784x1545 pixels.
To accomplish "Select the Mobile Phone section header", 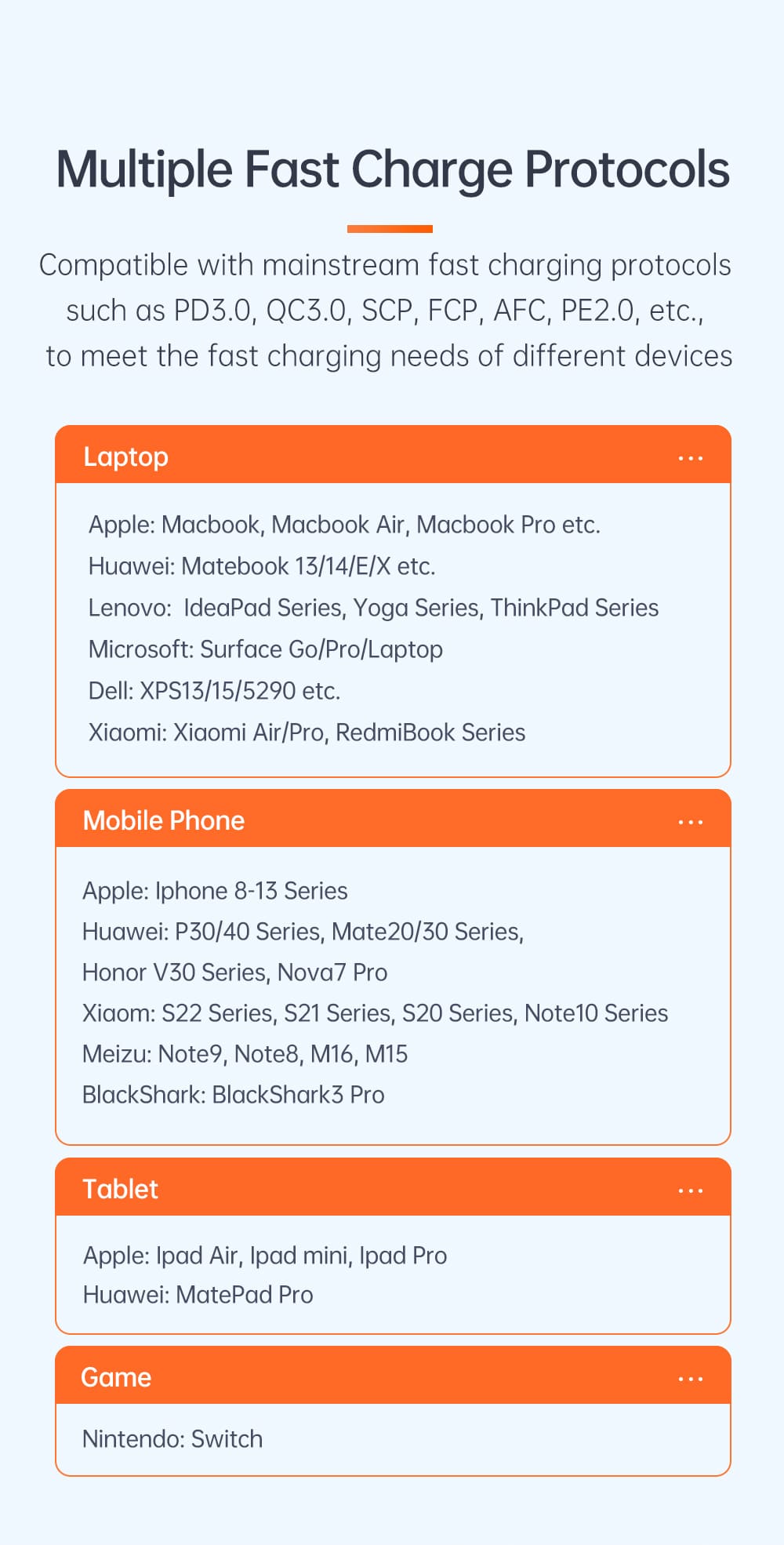I will click(x=164, y=820).
